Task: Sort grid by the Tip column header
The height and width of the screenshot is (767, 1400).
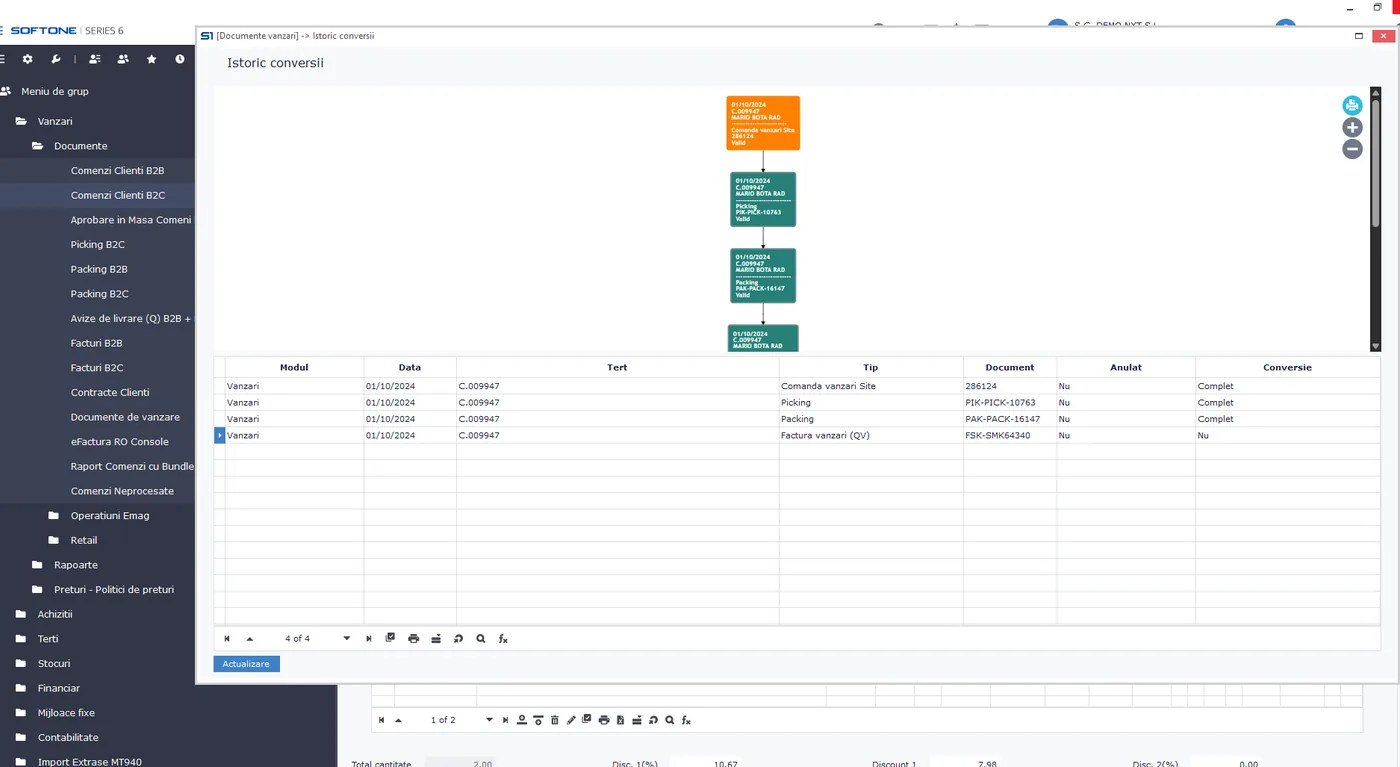Action: pyautogui.click(x=871, y=367)
